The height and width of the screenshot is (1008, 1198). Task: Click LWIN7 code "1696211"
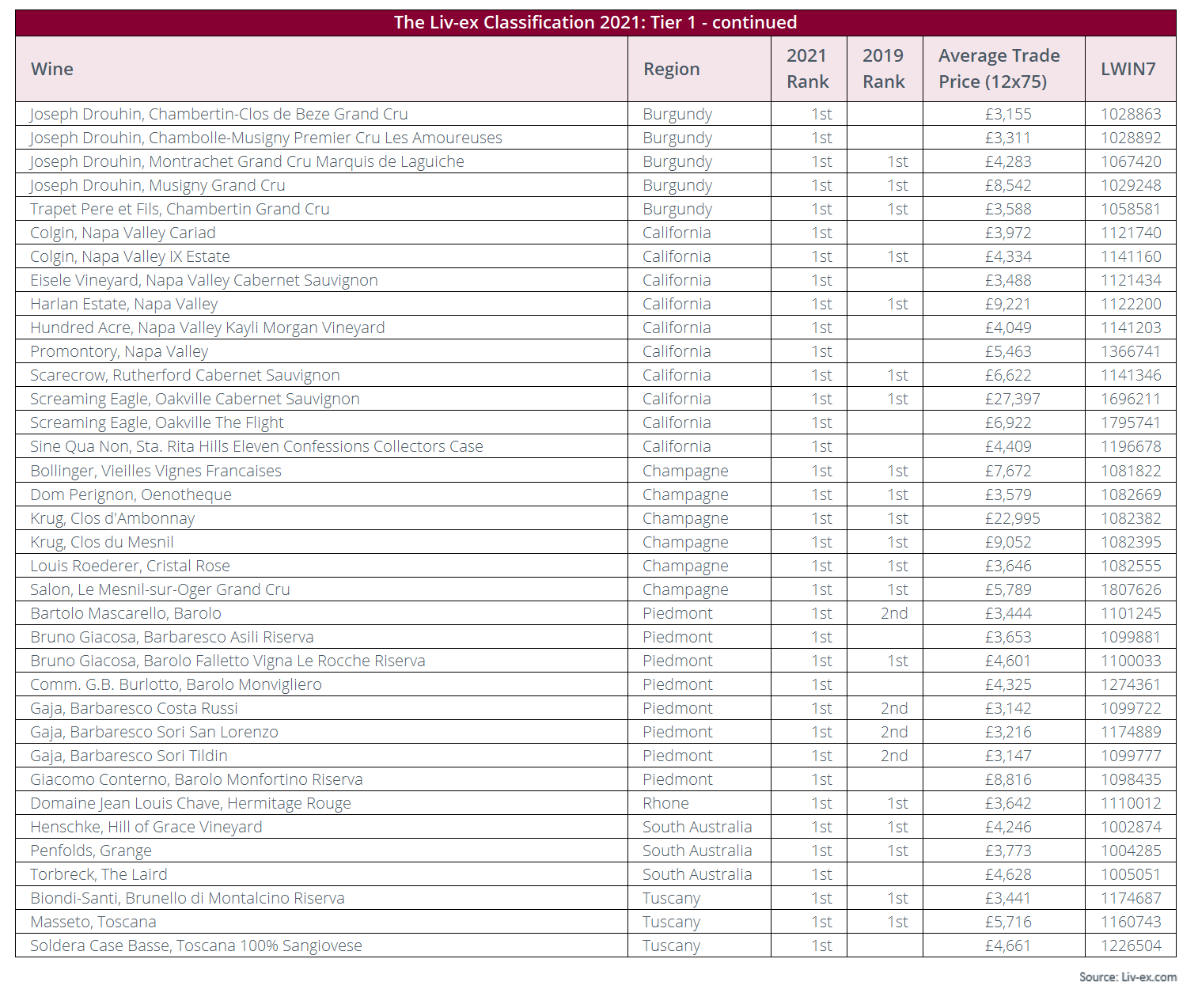tap(1131, 399)
